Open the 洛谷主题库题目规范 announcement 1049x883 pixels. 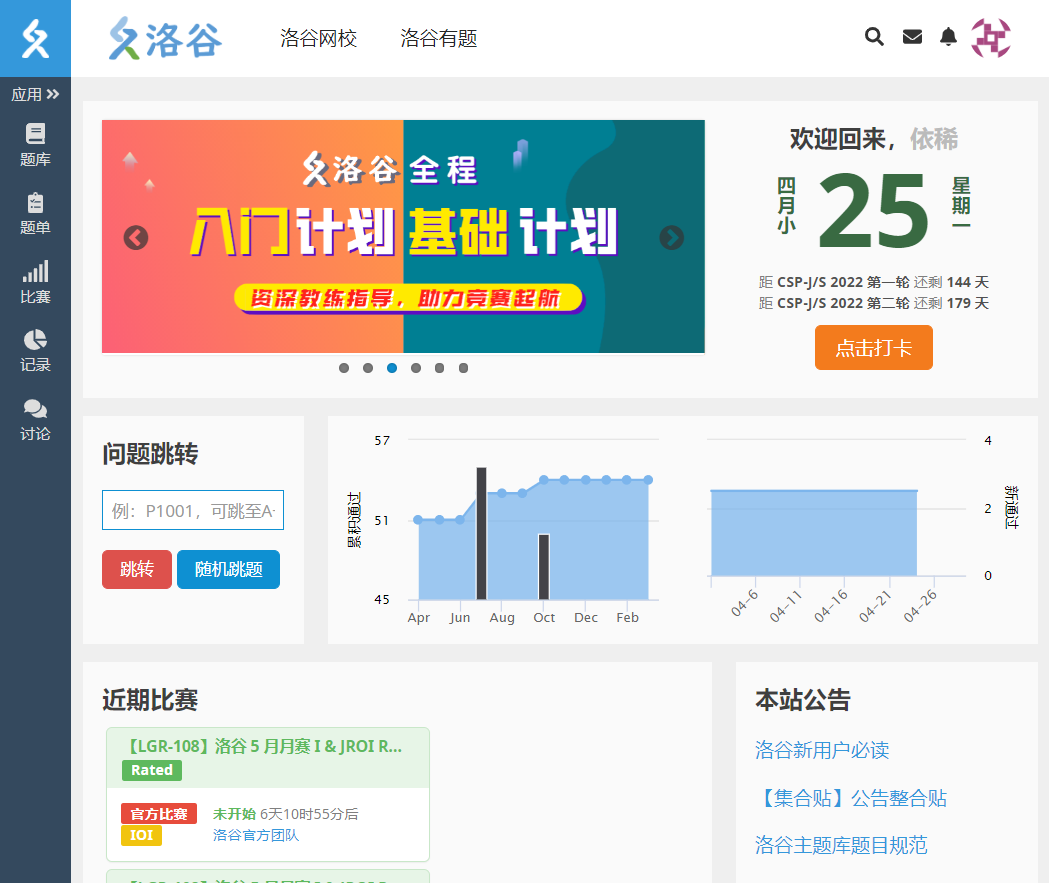coord(841,845)
